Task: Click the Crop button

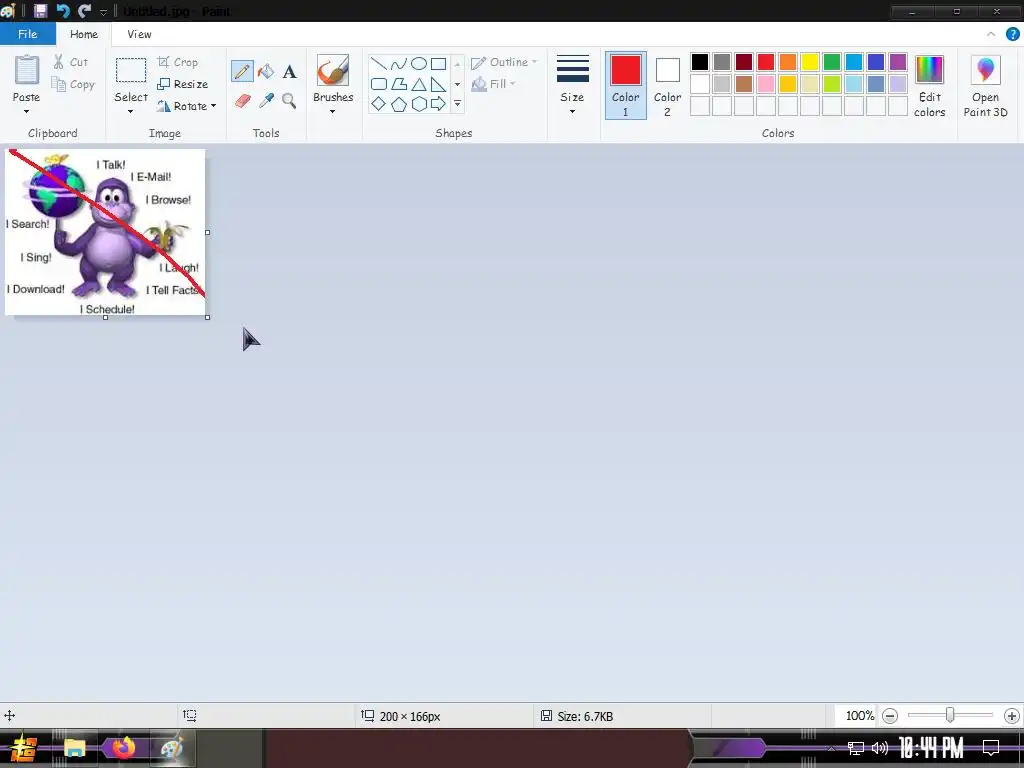Action: click(178, 62)
